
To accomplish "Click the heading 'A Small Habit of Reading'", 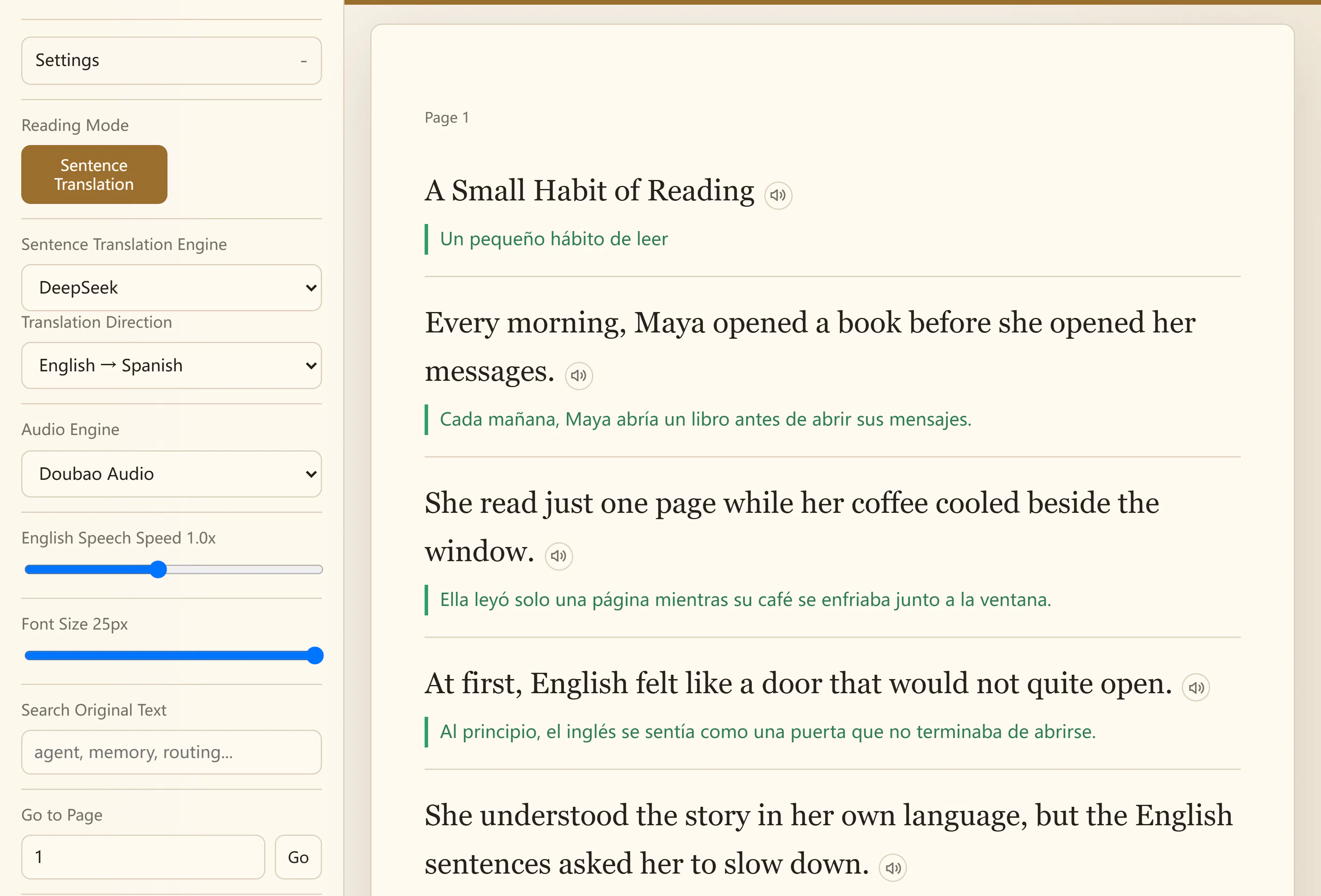I will click(x=589, y=190).
